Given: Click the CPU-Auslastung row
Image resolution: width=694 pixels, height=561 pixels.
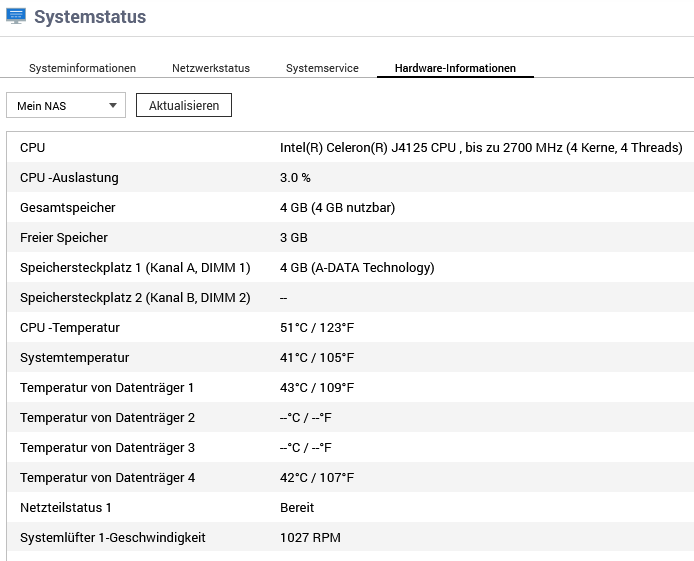Looking at the screenshot, I should pyautogui.click(x=350, y=178).
